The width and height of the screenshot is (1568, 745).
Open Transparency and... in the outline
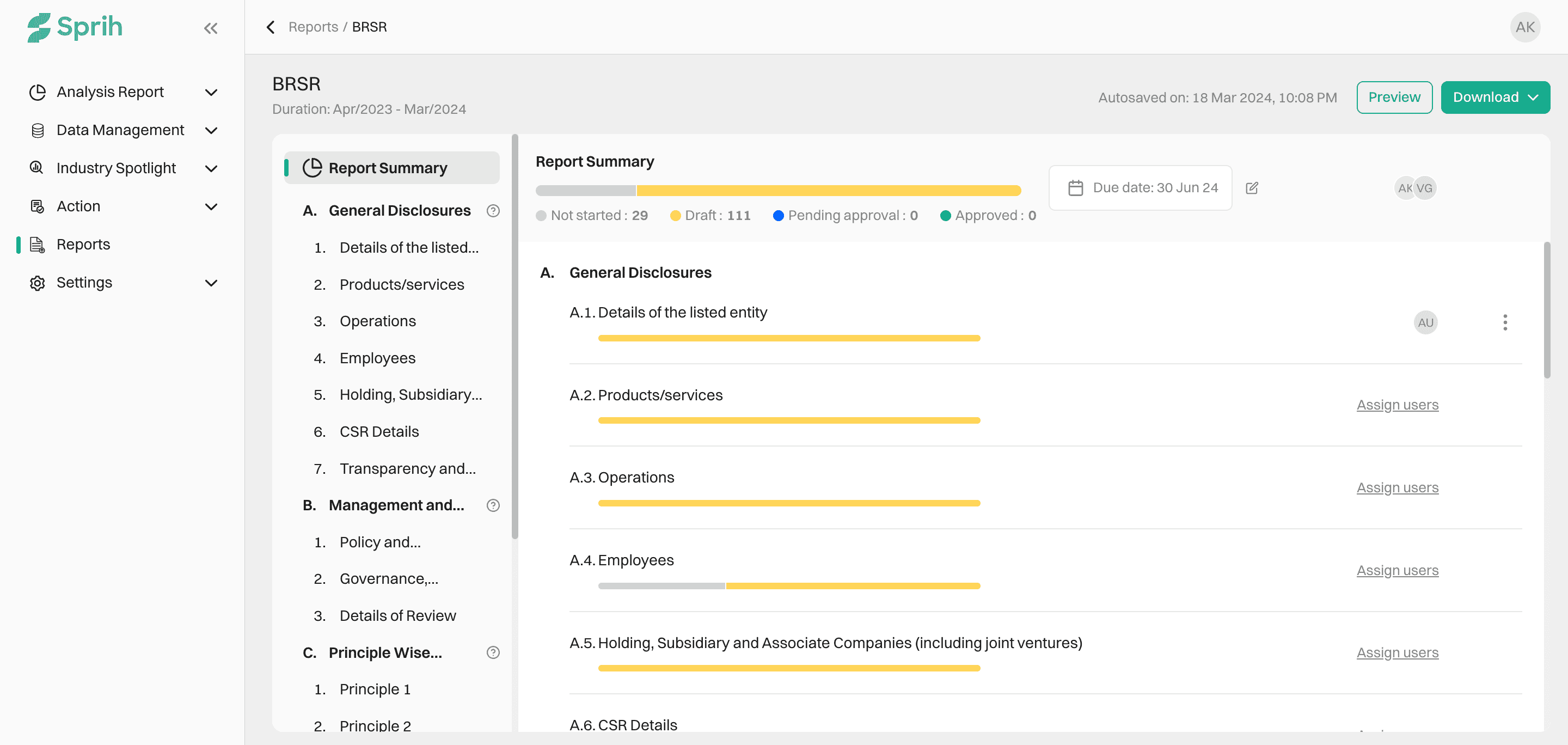408,469
